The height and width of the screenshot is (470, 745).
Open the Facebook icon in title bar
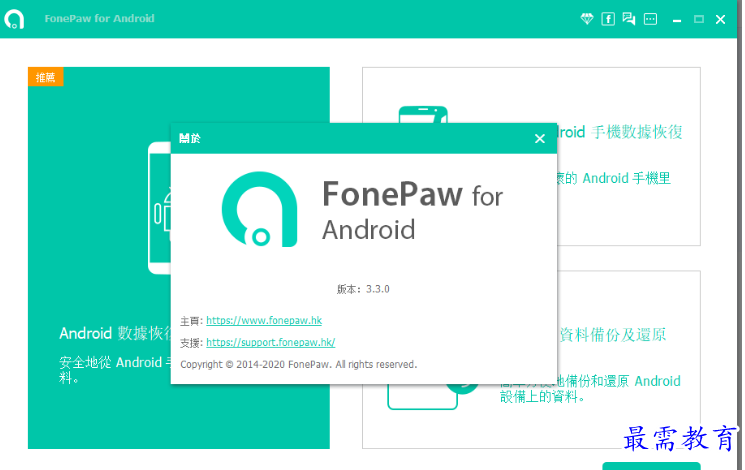coord(608,19)
